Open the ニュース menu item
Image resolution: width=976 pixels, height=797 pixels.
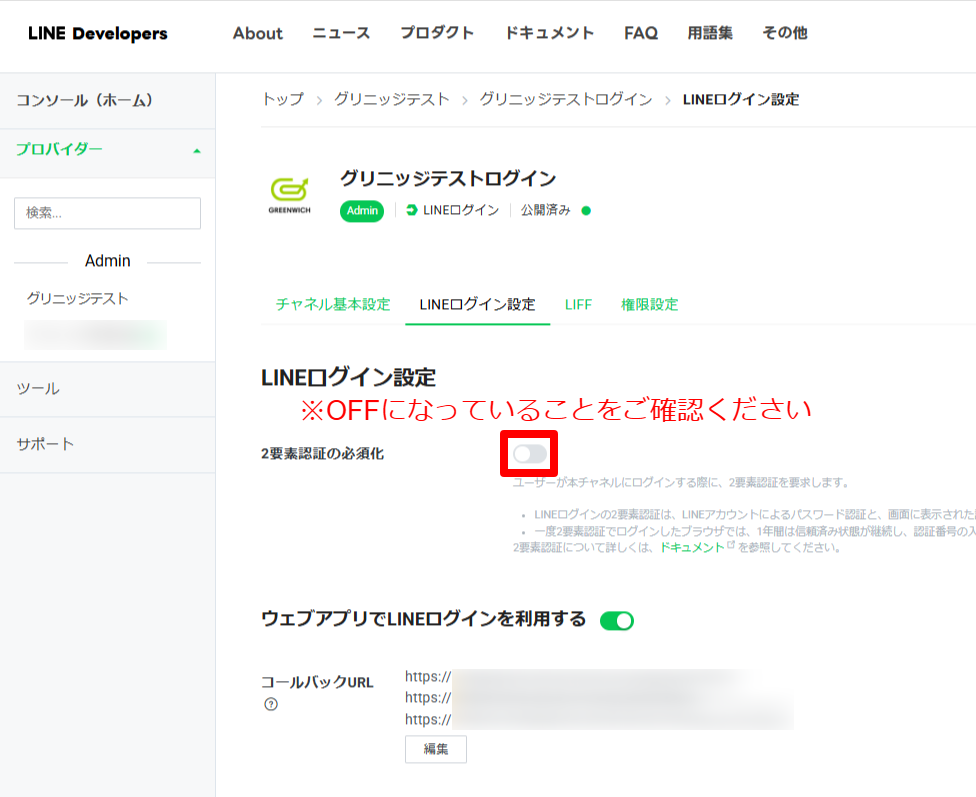tap(341, 33)
